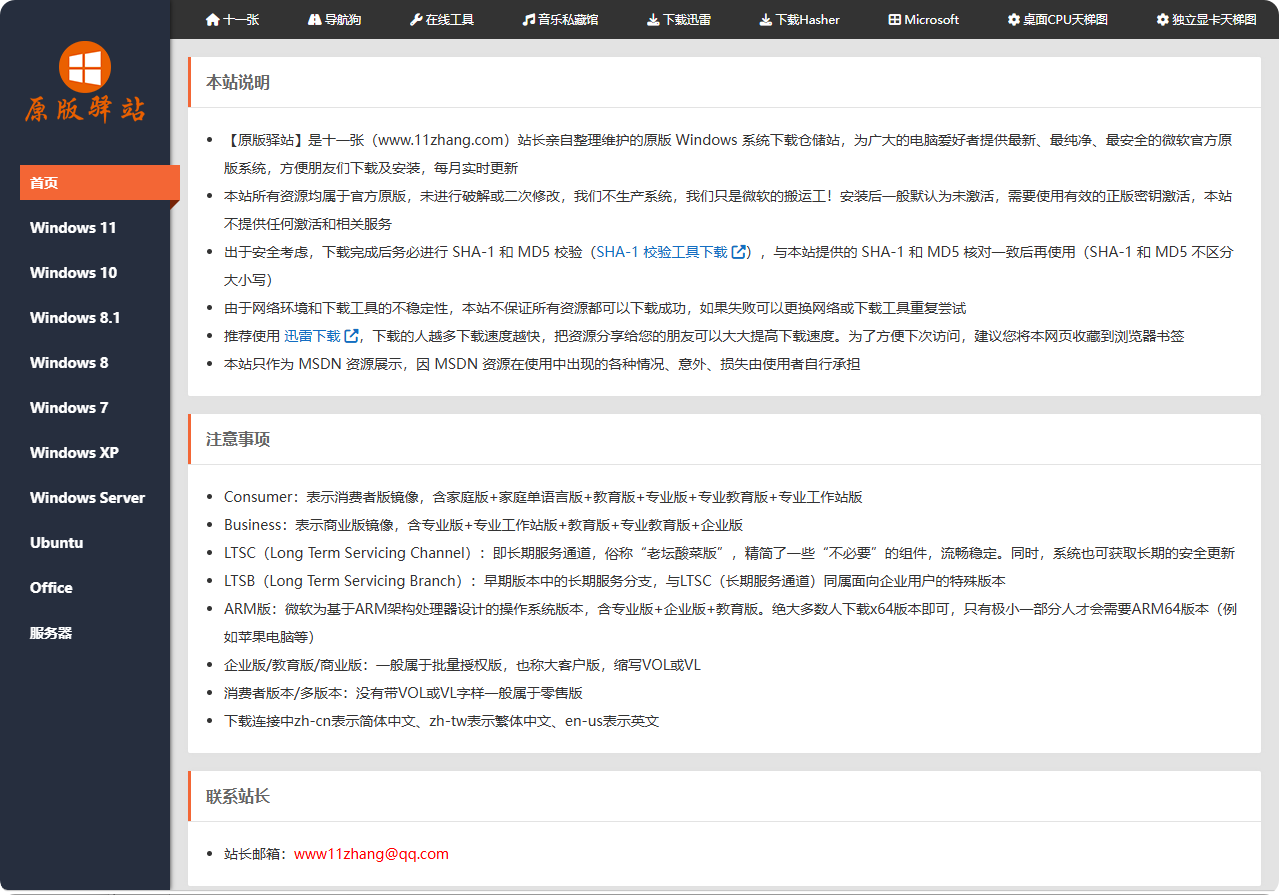This screenshot has height=895, width=1279.
Task: Click the bullet about zh-cn表示简体中文
Action: coord(441,721)
